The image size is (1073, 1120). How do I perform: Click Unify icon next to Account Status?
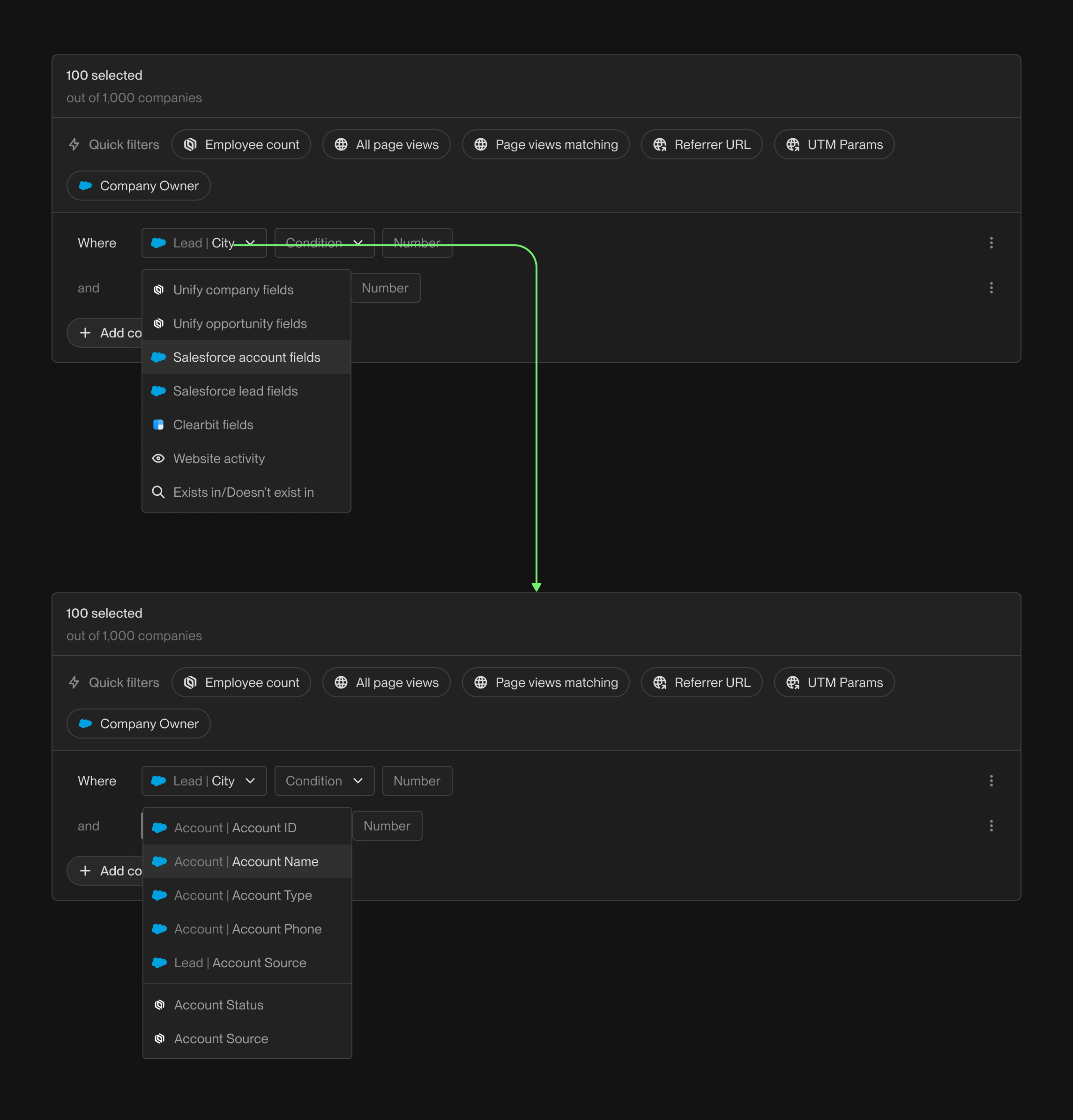click(159, 1005)
